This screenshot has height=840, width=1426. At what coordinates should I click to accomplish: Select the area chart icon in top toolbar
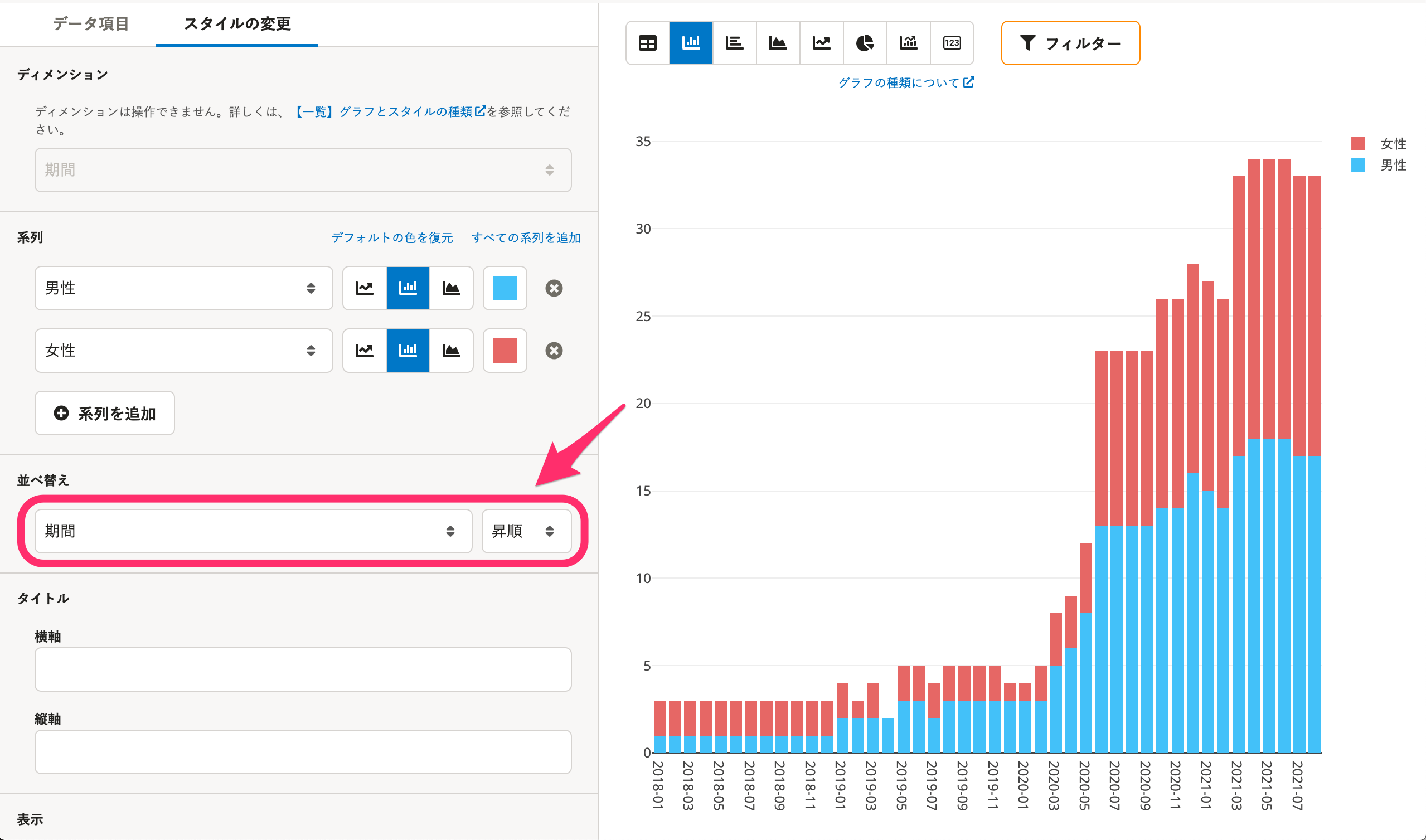778,43
